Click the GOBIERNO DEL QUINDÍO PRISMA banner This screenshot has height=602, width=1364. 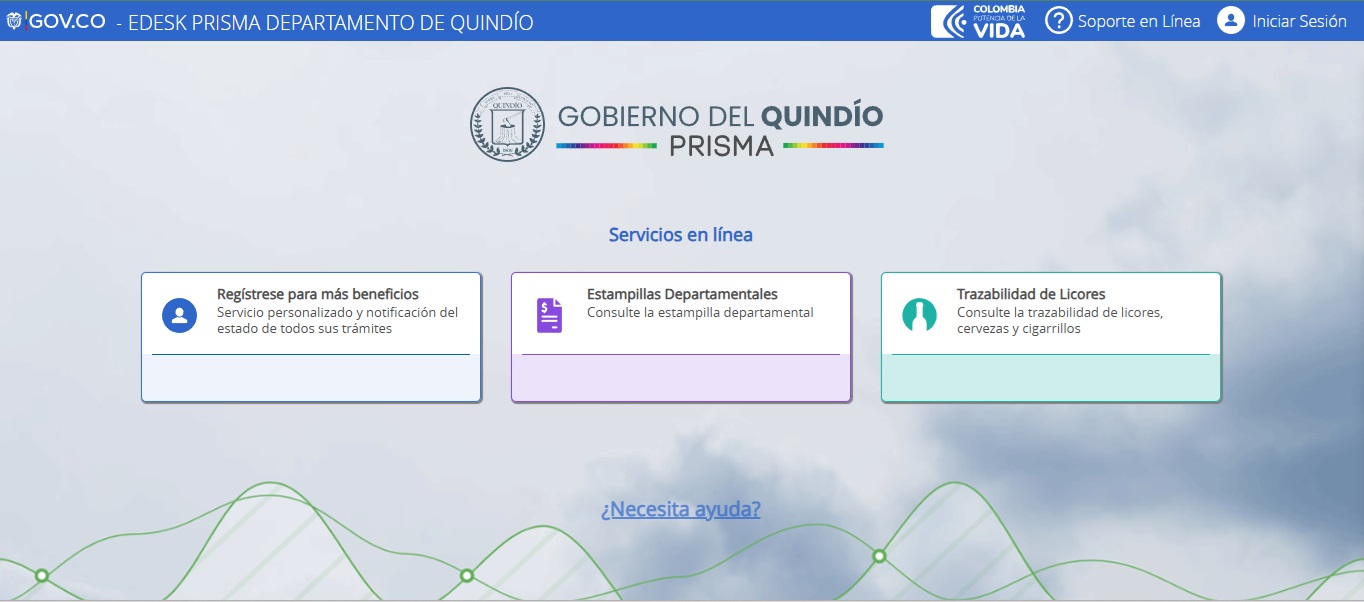(x=720, y=130)
